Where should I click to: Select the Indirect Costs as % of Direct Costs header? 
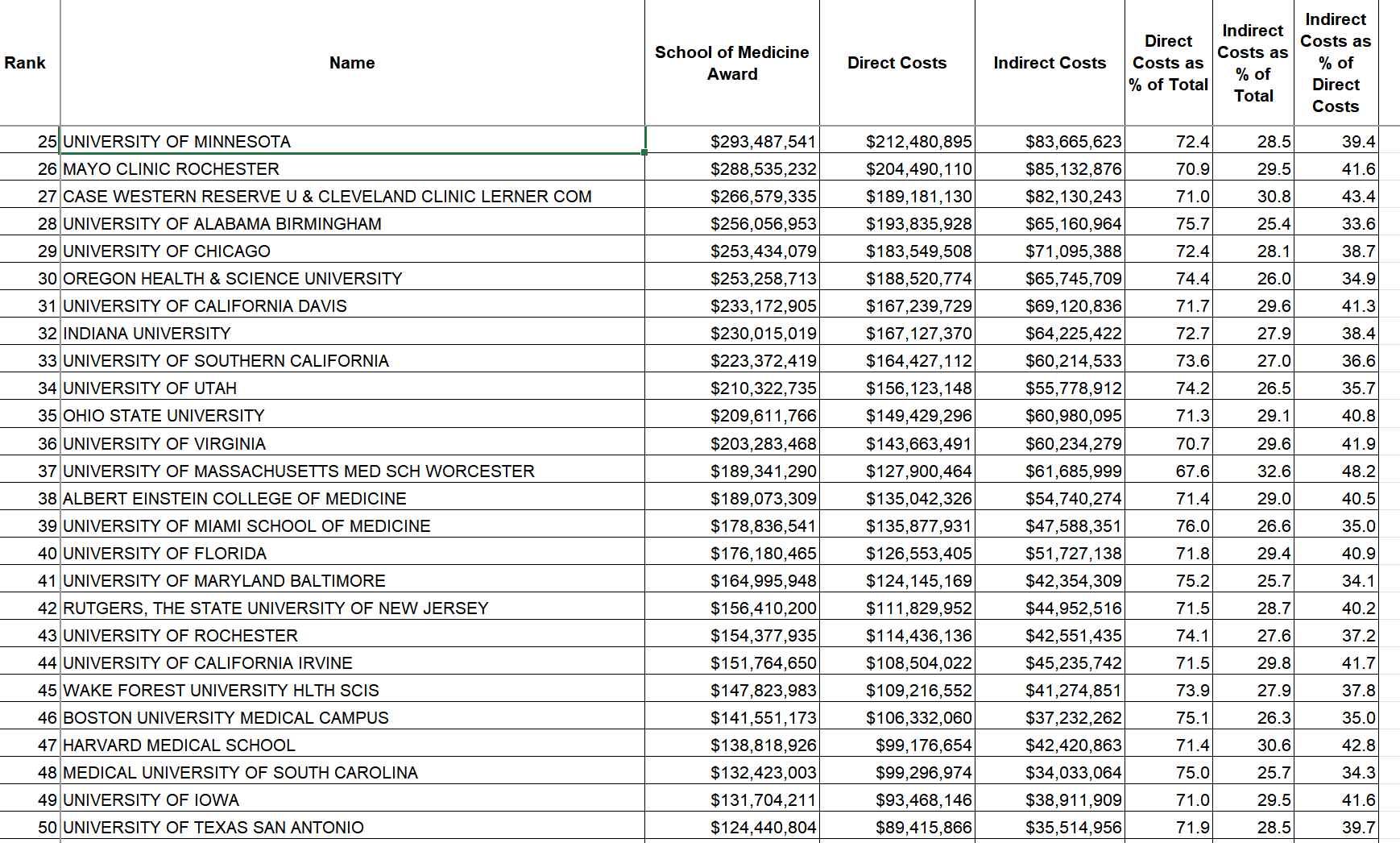pos(1335,63)
